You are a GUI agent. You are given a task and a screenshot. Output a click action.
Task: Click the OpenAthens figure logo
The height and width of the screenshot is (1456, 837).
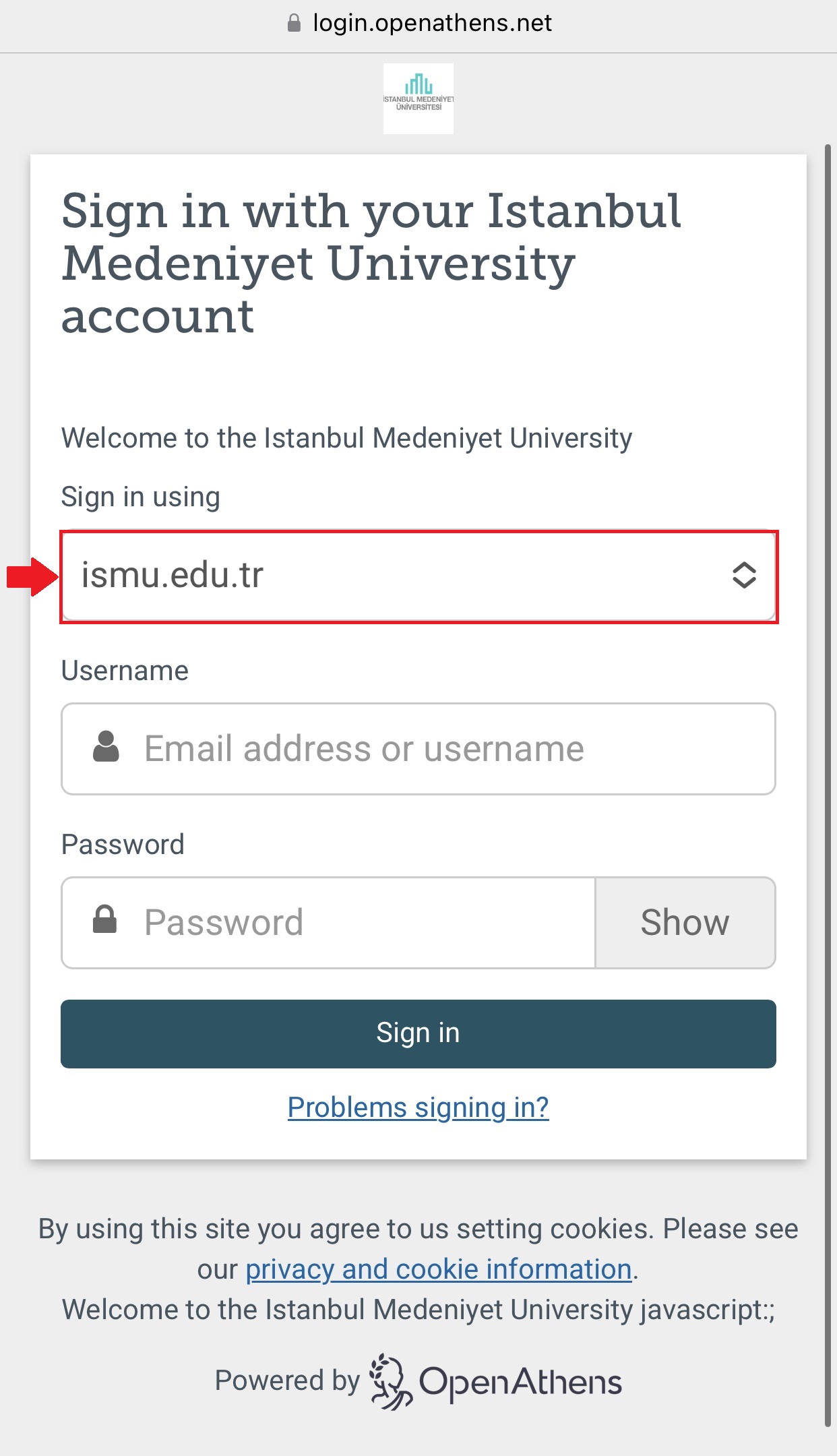click(x=390, y=1381)
